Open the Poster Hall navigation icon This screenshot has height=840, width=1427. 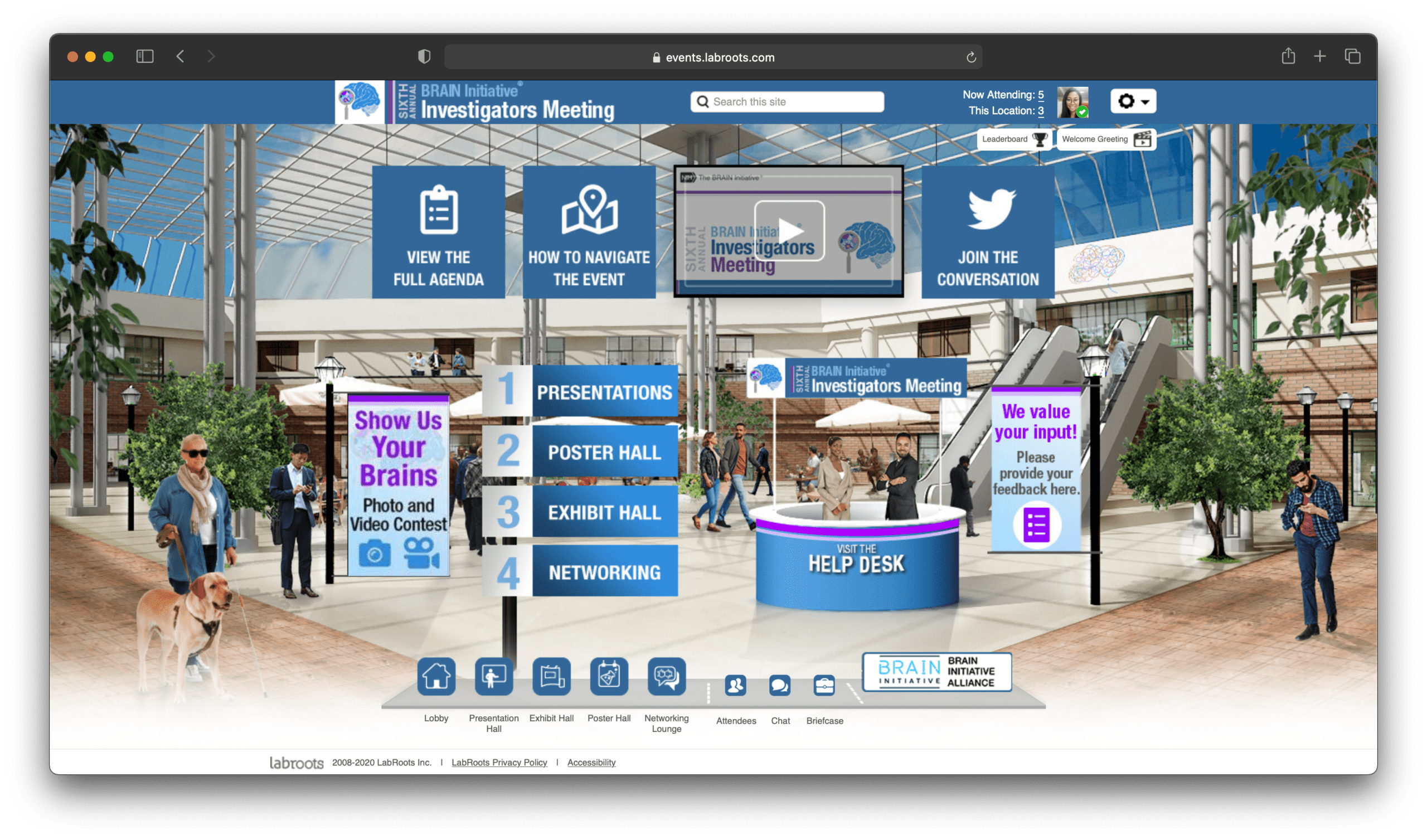609,676
